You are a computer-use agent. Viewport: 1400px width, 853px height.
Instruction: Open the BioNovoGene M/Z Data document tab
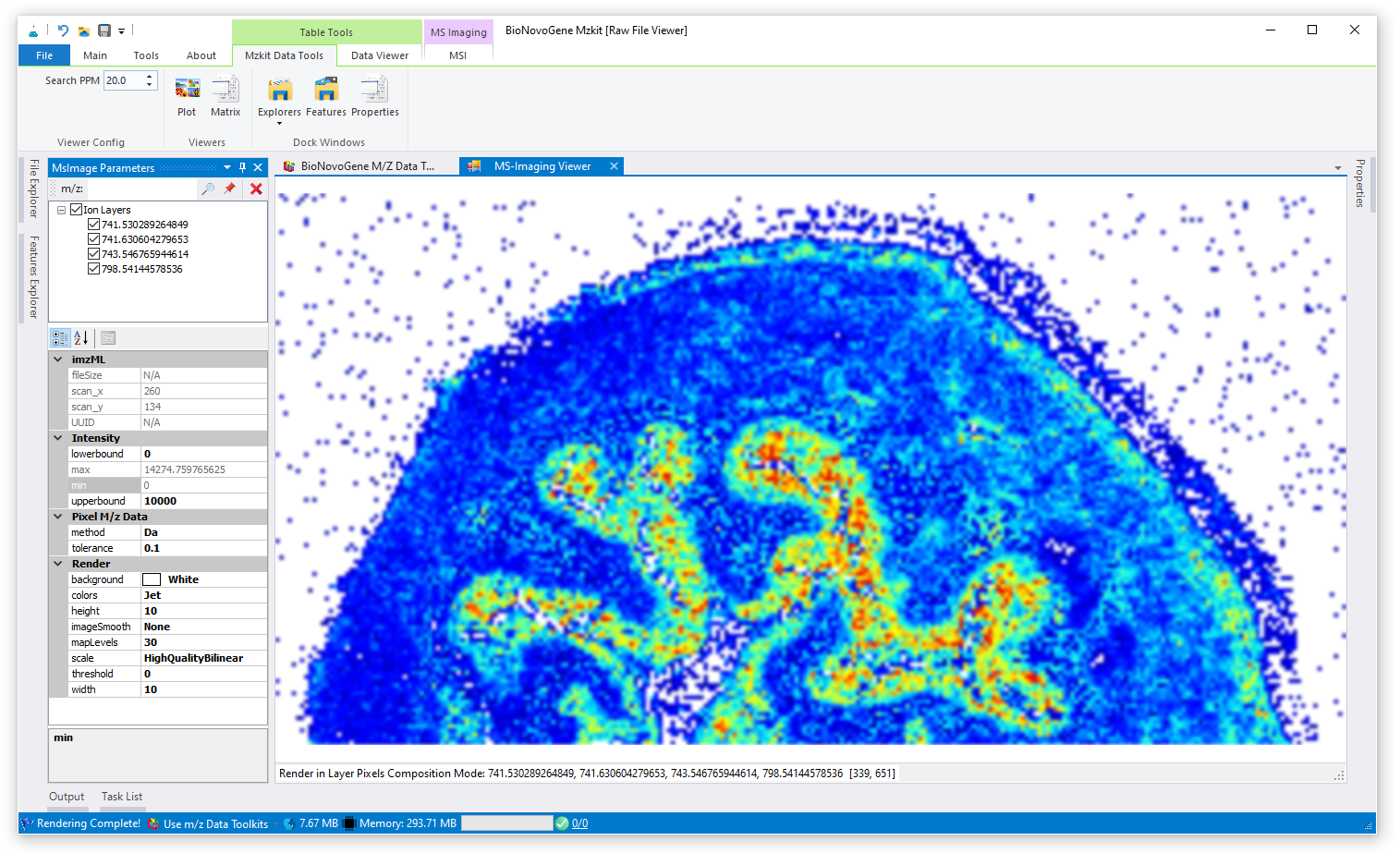tap(366, 166)
